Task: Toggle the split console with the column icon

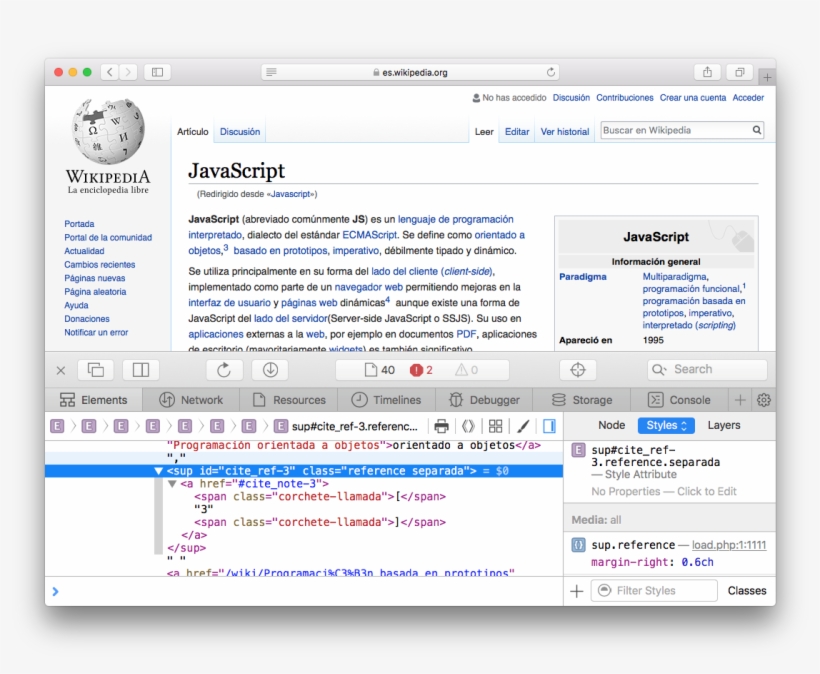Action: coord(139,369)
